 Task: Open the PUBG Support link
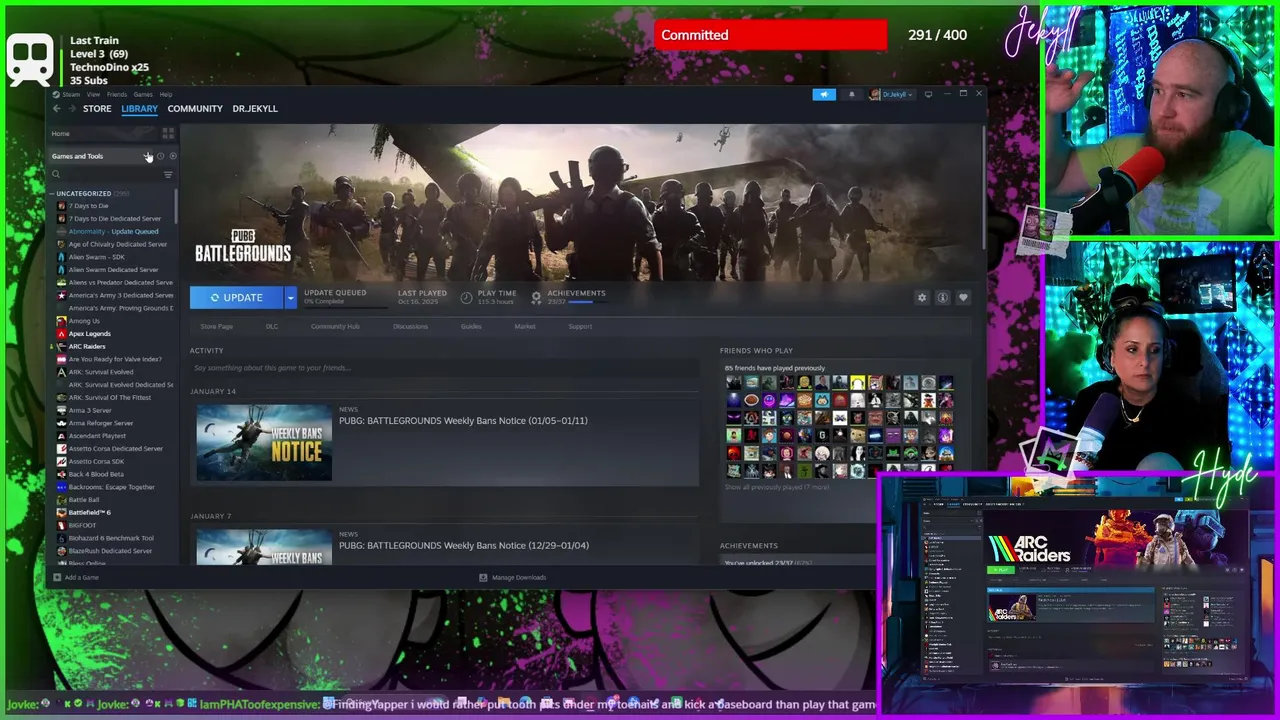pyautogui.click(x=580, y=326)
